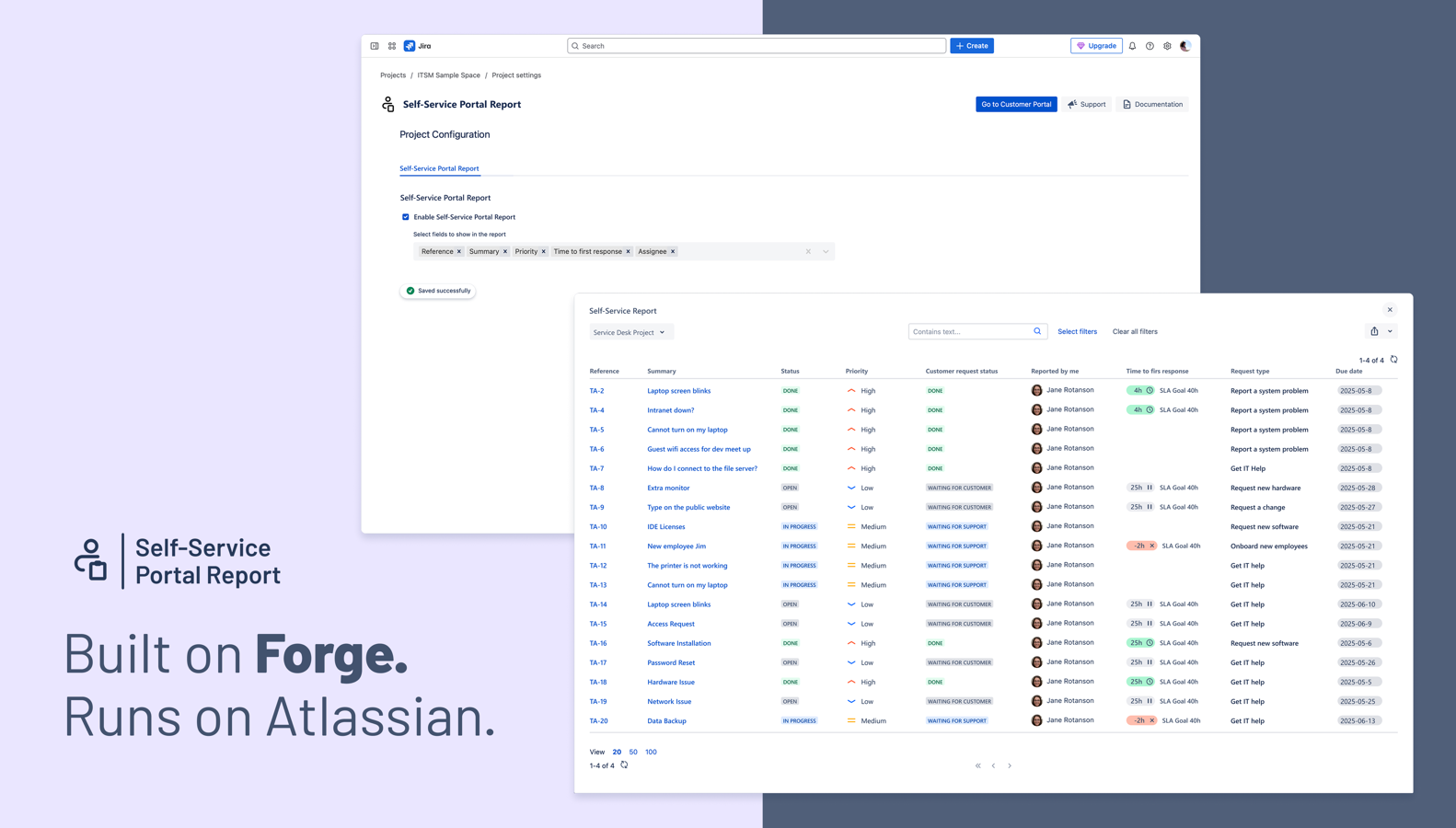Remove the Reference field chip
Image resolution: width=1456 pixels, height=828 pixels.
click(x=459, y=251)
